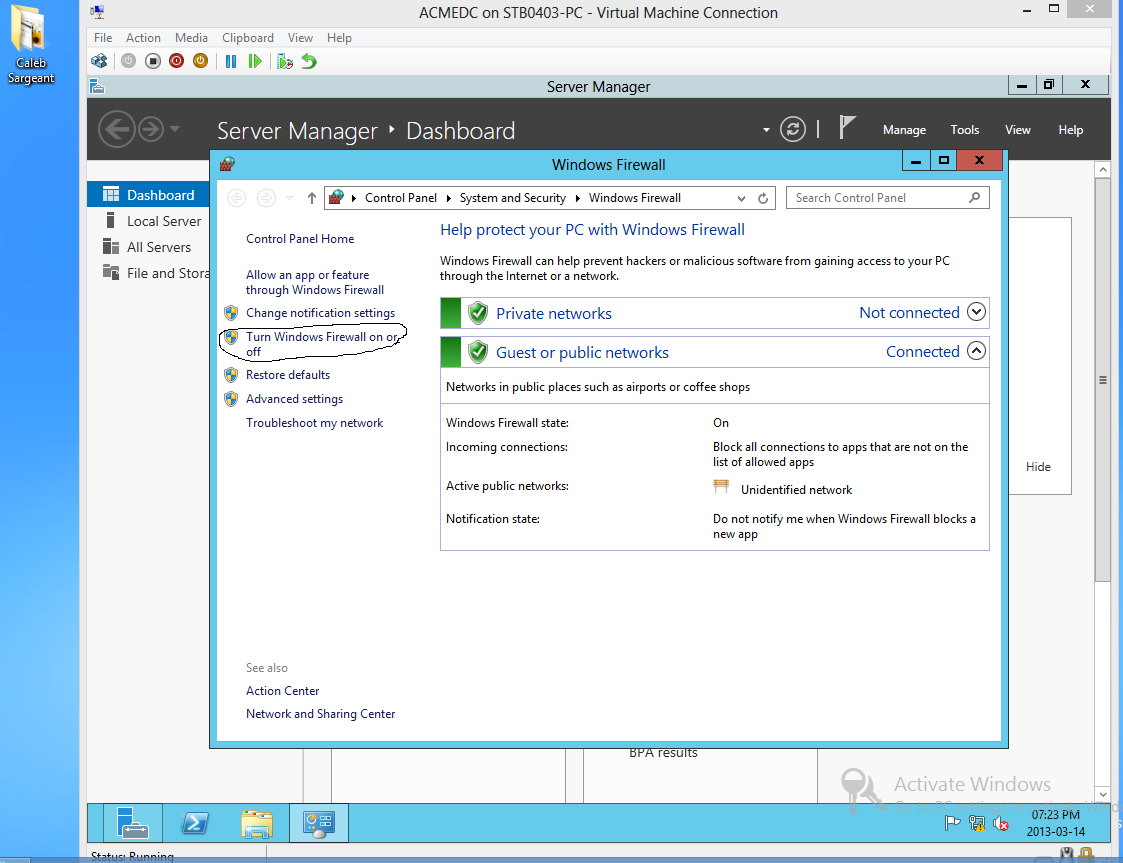This screenshot has height=863, width=1123.
Task: Click the Action Center flag in system tray
Action: [953, 823]
